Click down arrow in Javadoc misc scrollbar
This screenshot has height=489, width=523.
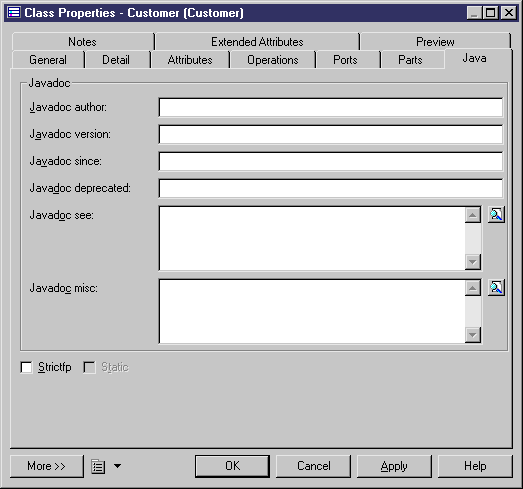473,335
